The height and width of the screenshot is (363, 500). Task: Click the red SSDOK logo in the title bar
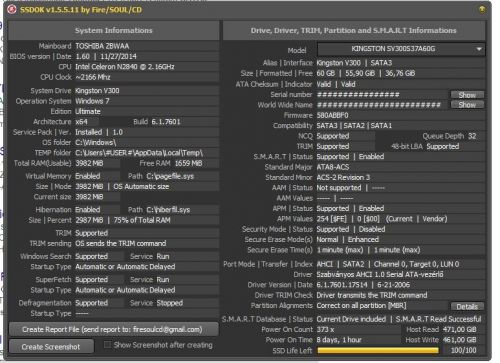(x=12, y=10)
